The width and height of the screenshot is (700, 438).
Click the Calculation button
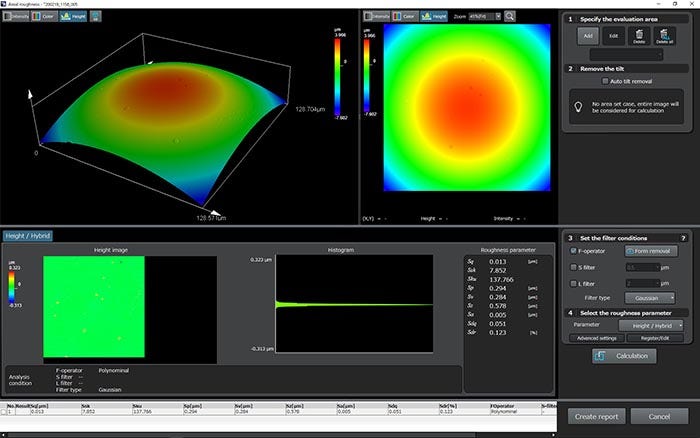pos(624,356)
